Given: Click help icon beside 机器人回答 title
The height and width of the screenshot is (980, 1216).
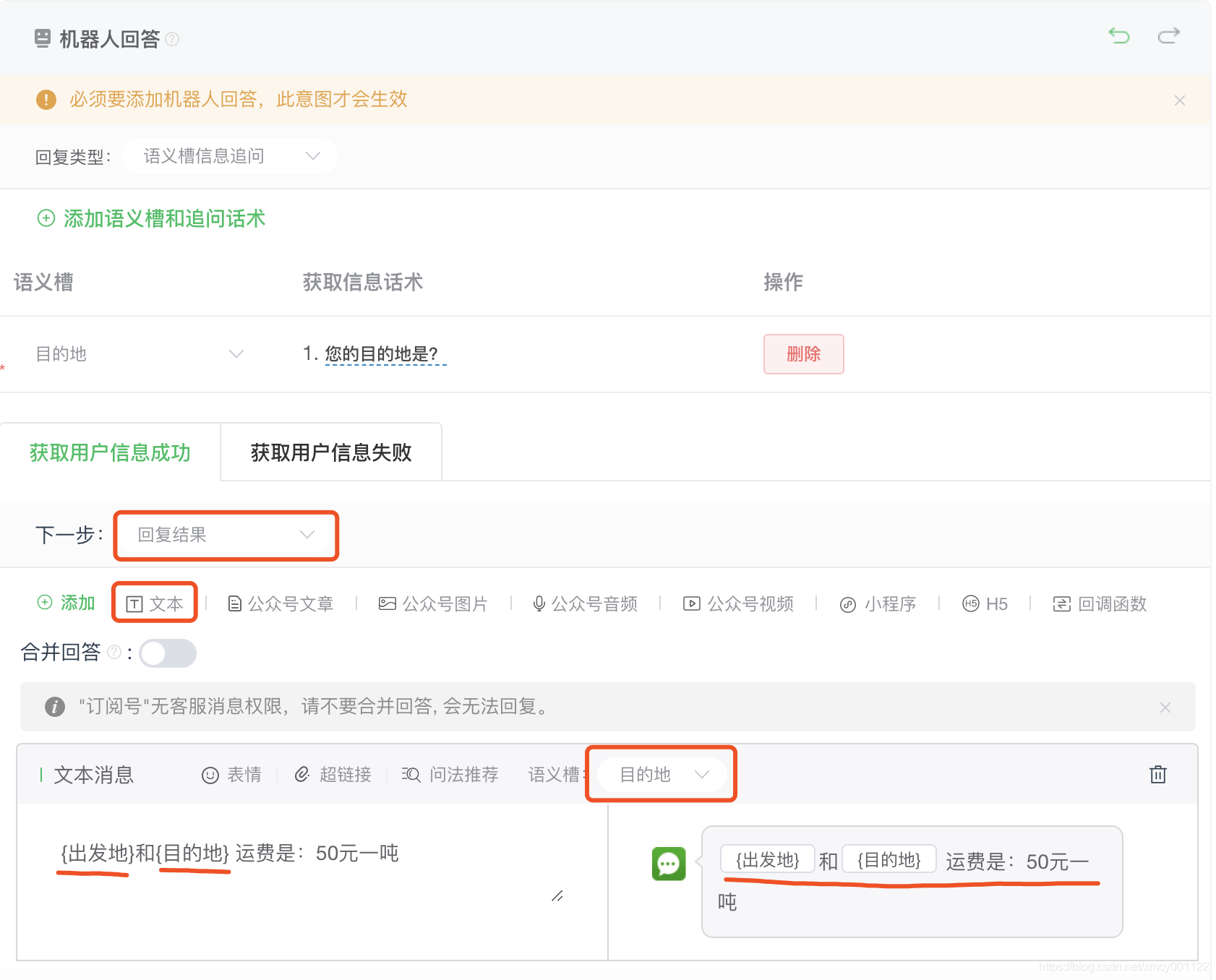Looking at the screenshot, I should click(172, 39).
